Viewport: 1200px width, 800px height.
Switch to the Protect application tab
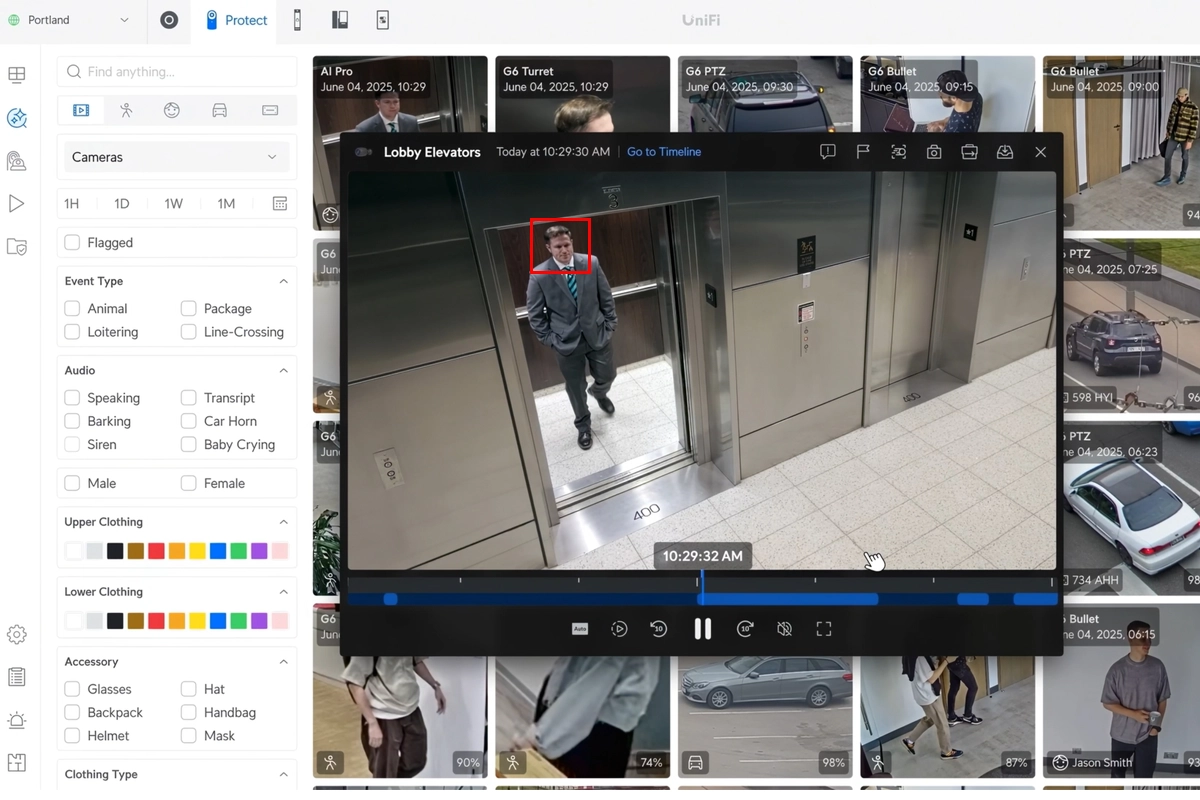tap(236, 20)
